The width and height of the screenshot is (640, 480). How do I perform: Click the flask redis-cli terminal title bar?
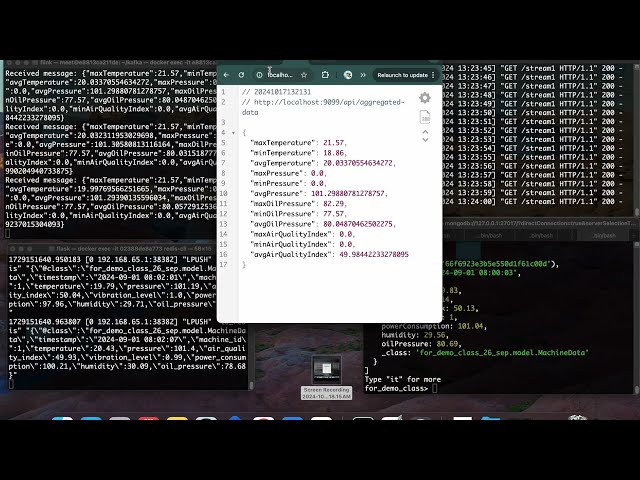(x=129, y=249)
